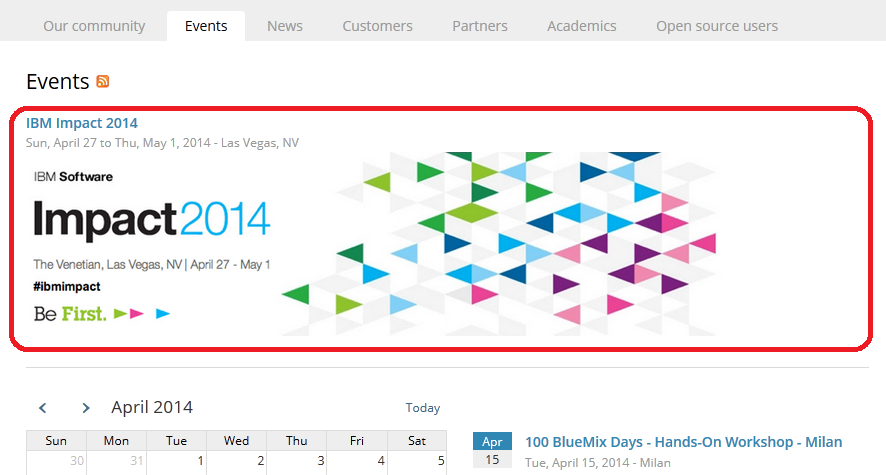Go to previous month with left chevron

tap(42, 408)
